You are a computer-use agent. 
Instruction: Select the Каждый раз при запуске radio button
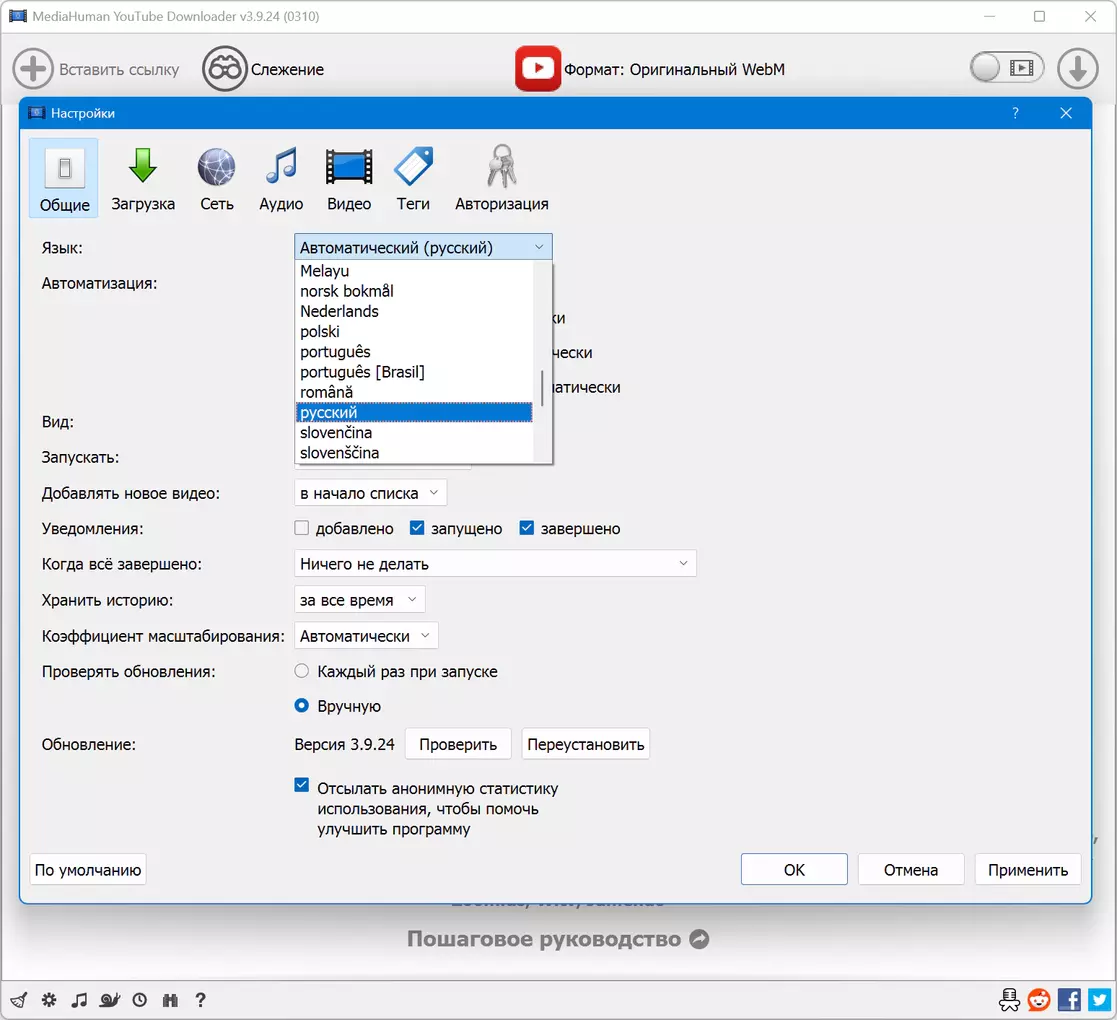point(302,671)
